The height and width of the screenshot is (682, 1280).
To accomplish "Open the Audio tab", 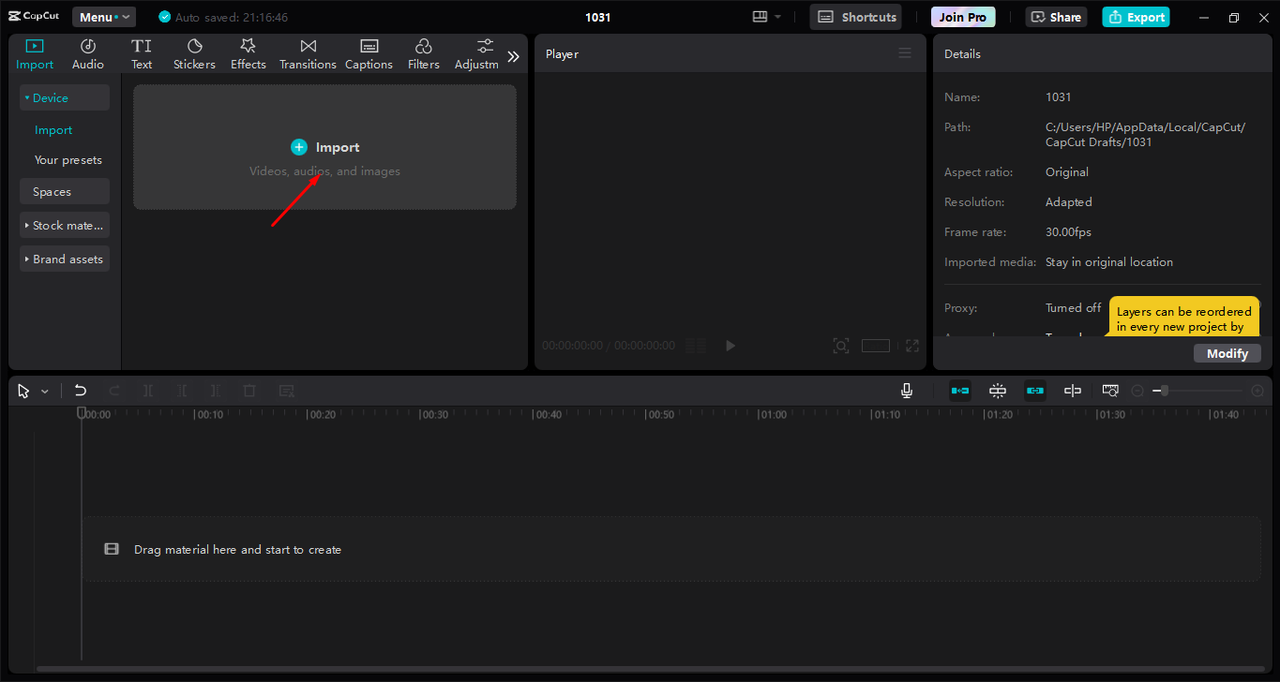I will click(88, 54).
